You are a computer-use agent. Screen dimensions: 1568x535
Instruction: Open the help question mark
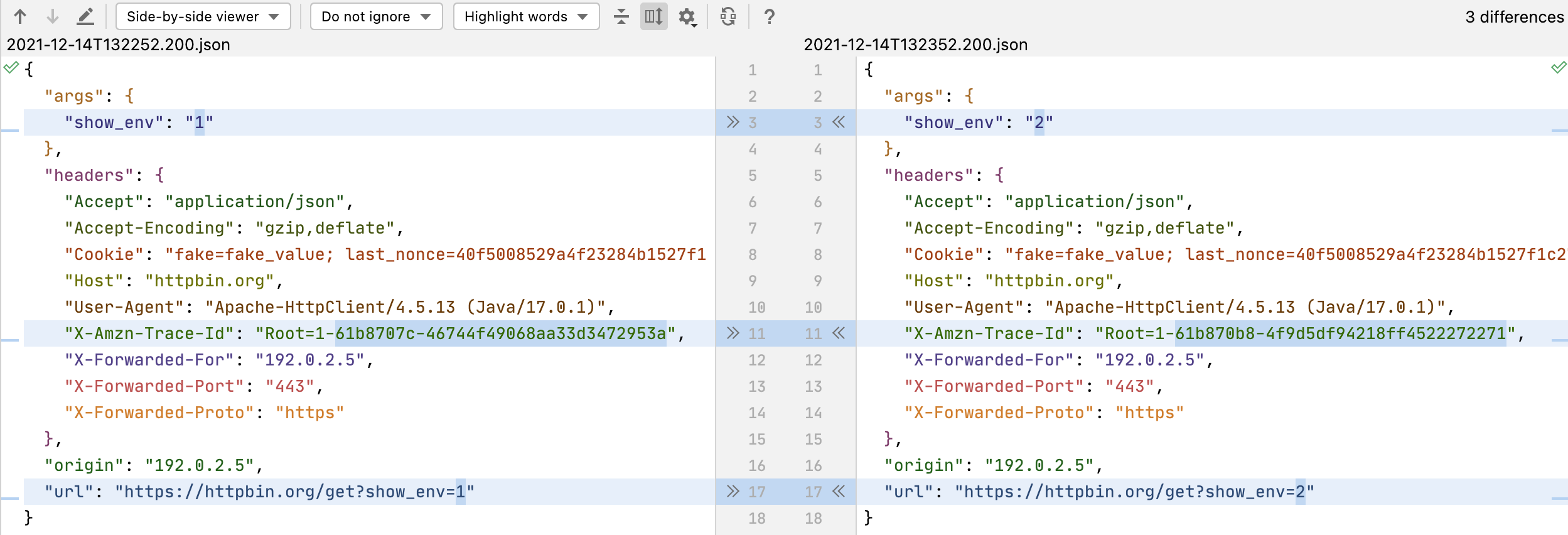coord(769,16)
